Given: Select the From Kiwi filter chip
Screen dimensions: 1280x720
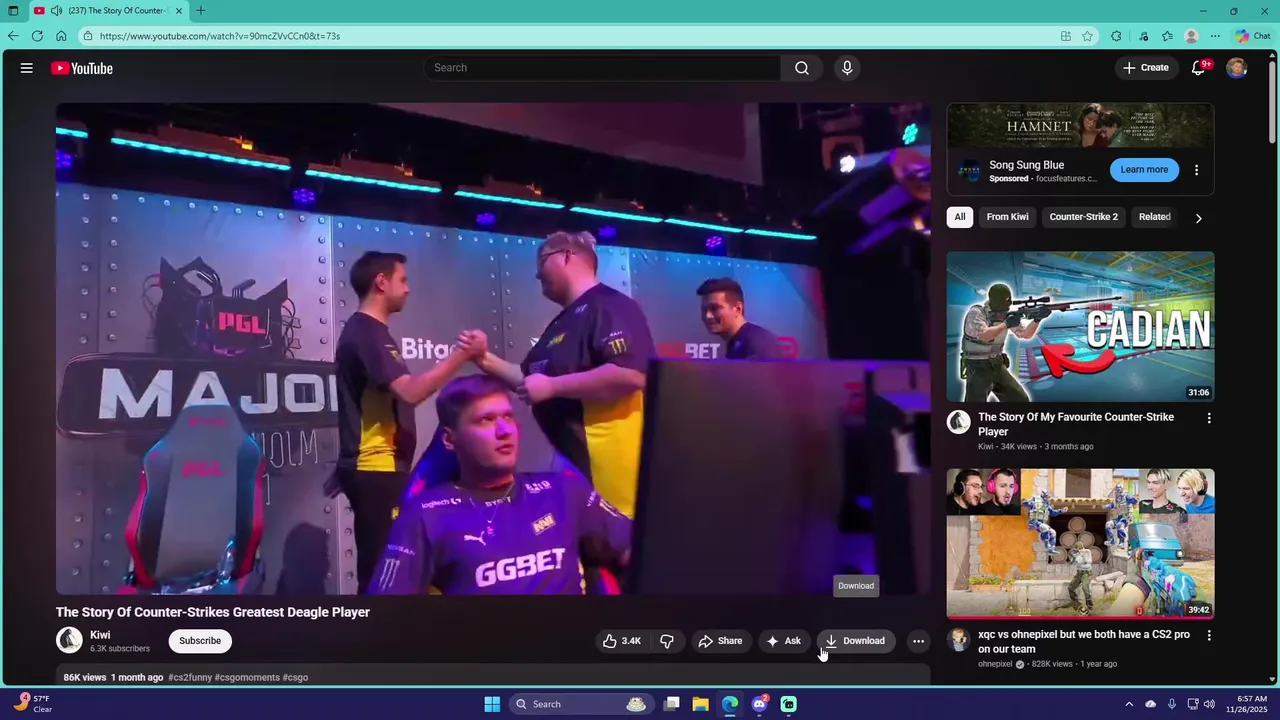Looking at the screenshot, I should click(1007, 217).
